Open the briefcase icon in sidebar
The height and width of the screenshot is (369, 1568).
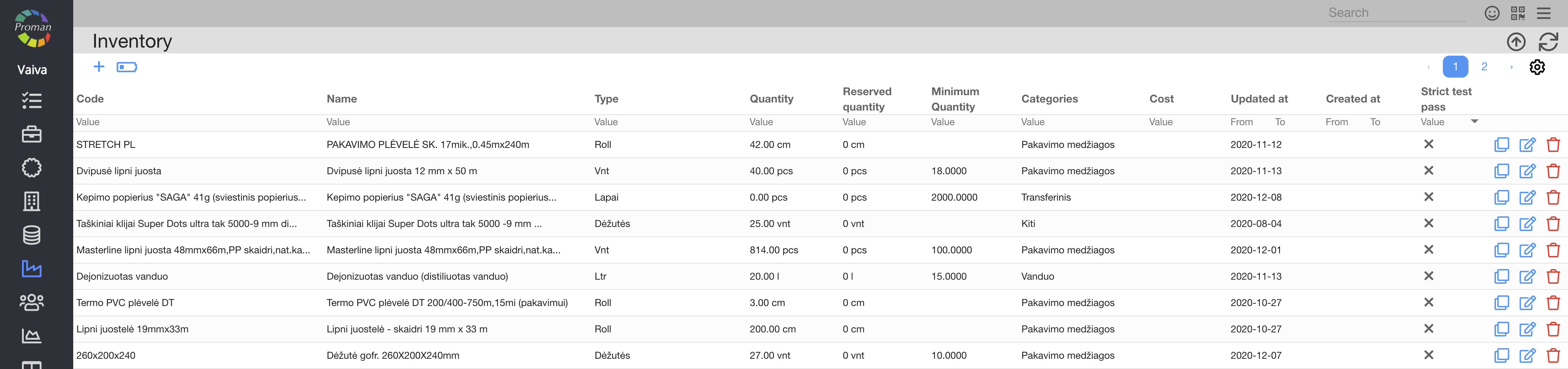tap(31, 134)
